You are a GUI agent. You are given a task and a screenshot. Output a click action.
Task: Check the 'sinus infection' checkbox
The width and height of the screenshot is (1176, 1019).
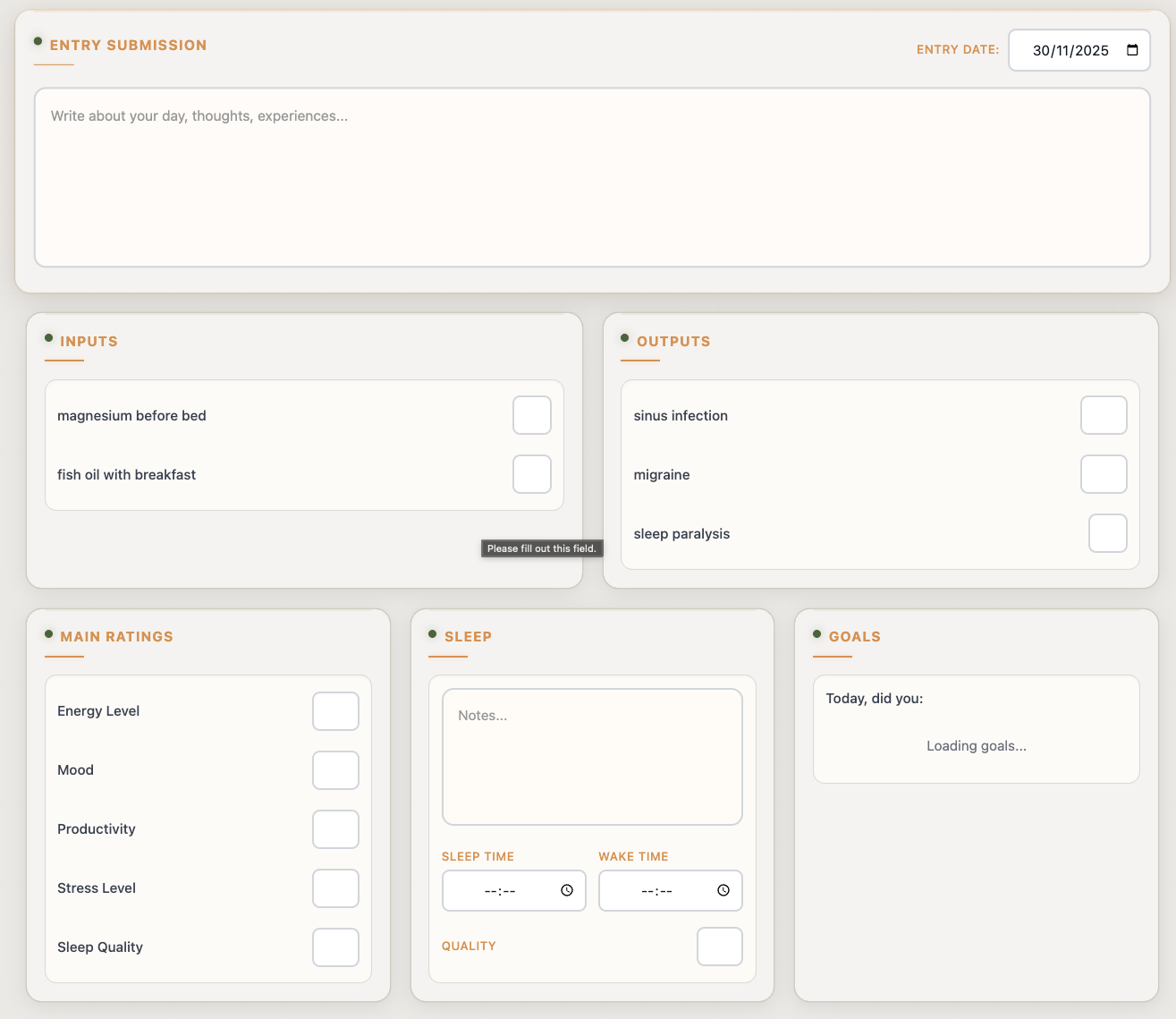click(x=1104, y=415)
